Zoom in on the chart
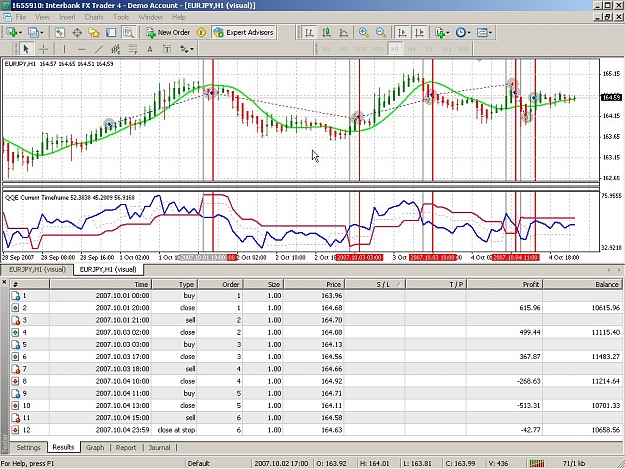Viewport: 625px width, 469px height. point(363,33)
